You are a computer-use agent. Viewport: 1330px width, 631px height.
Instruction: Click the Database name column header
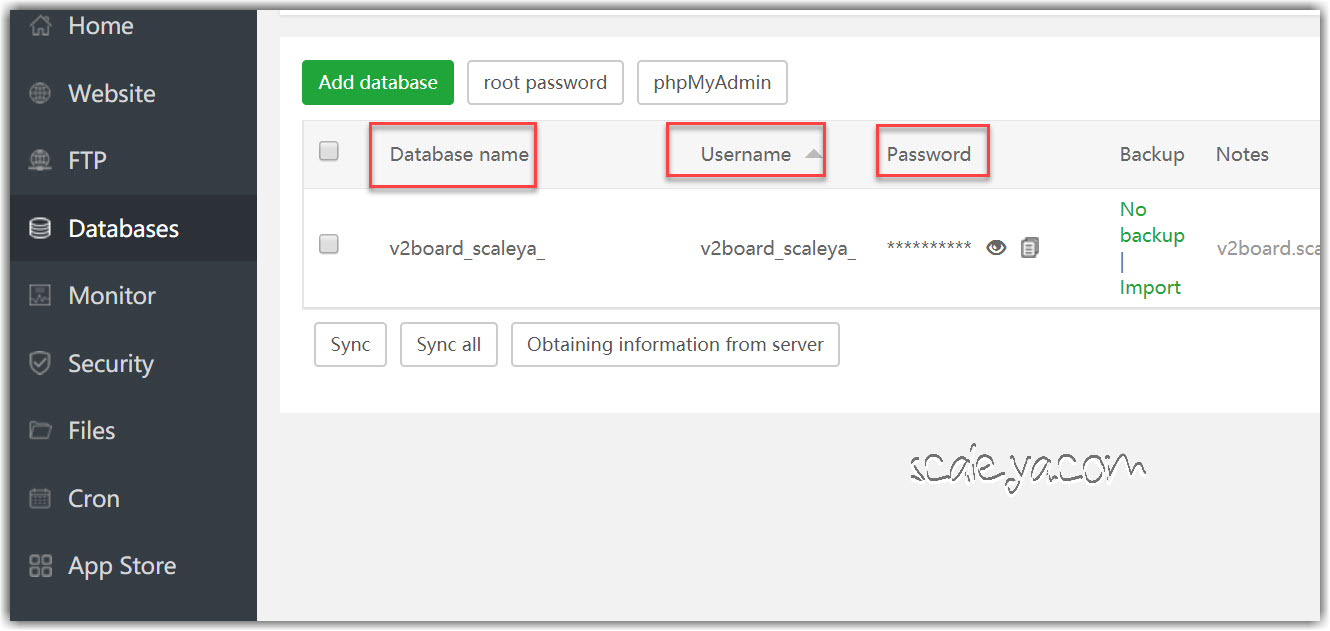click(x=459, y=154)
